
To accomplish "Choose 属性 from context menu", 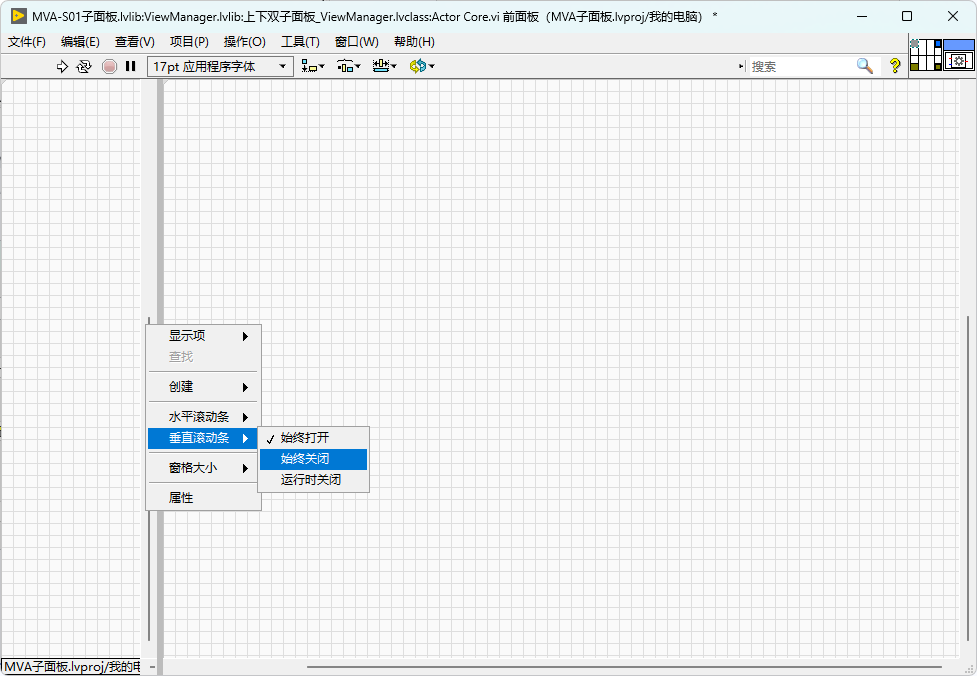I will (x=204, y=498).
